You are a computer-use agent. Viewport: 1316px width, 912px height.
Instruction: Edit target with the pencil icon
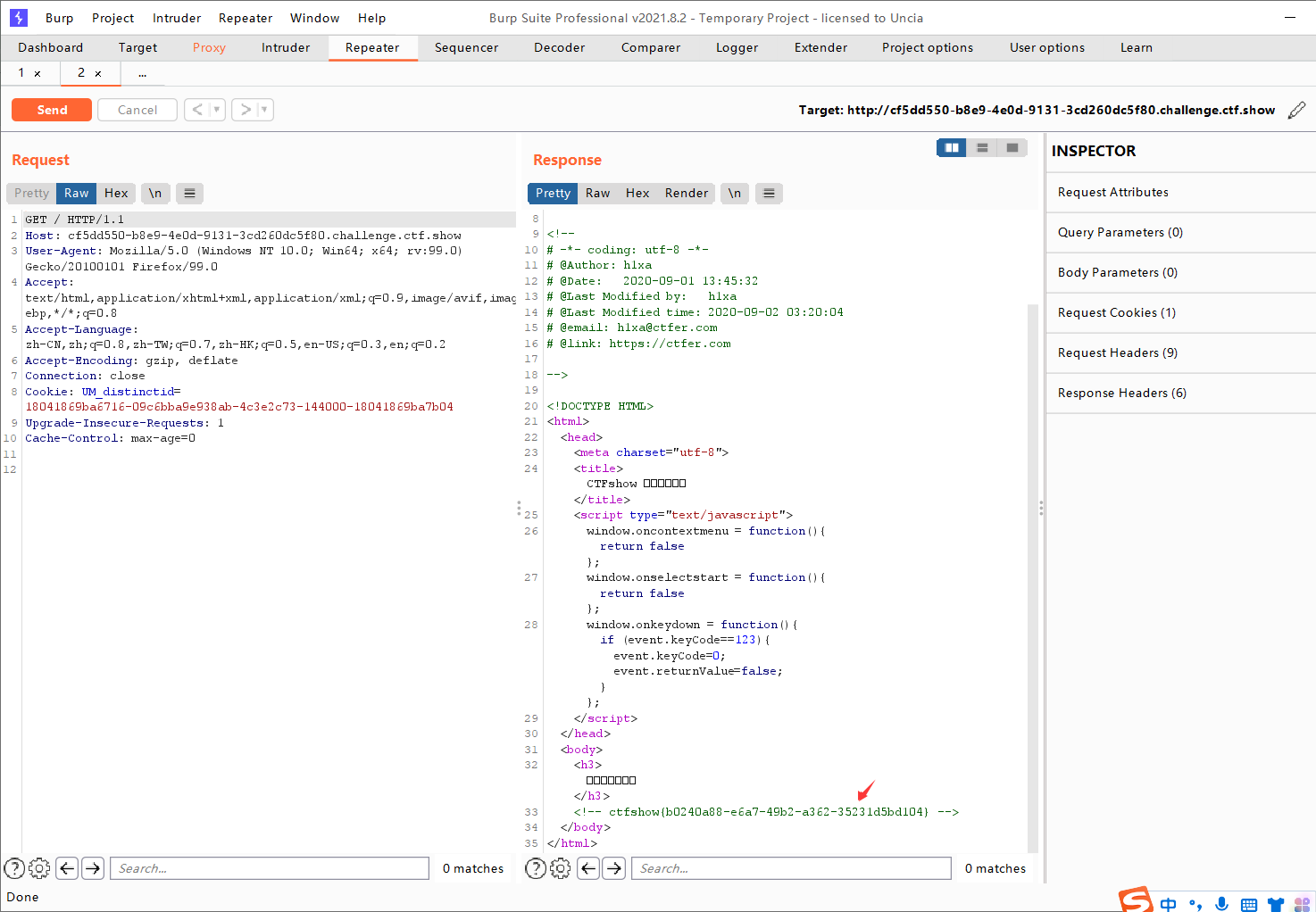click(x=1297, y=111)
